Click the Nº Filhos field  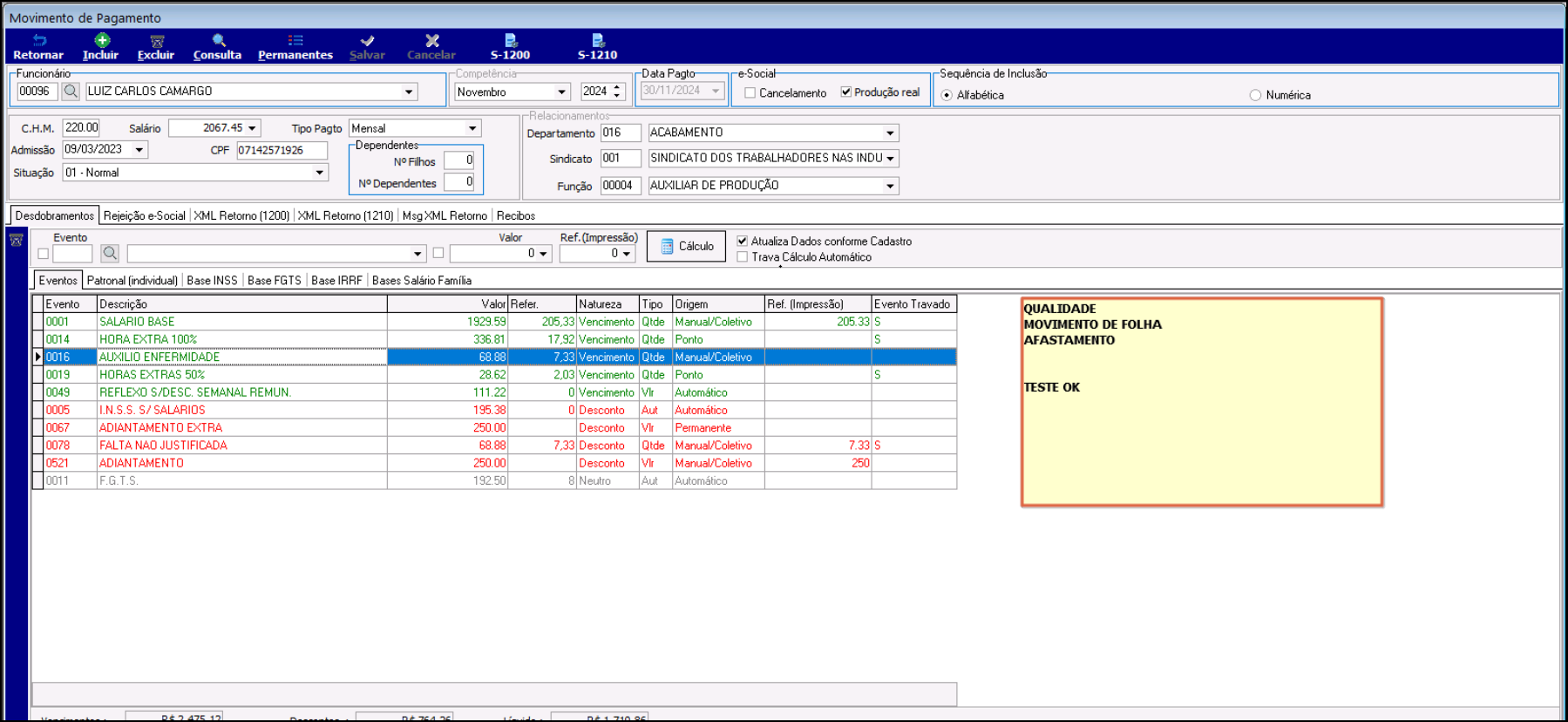click(x=459, y=160)
